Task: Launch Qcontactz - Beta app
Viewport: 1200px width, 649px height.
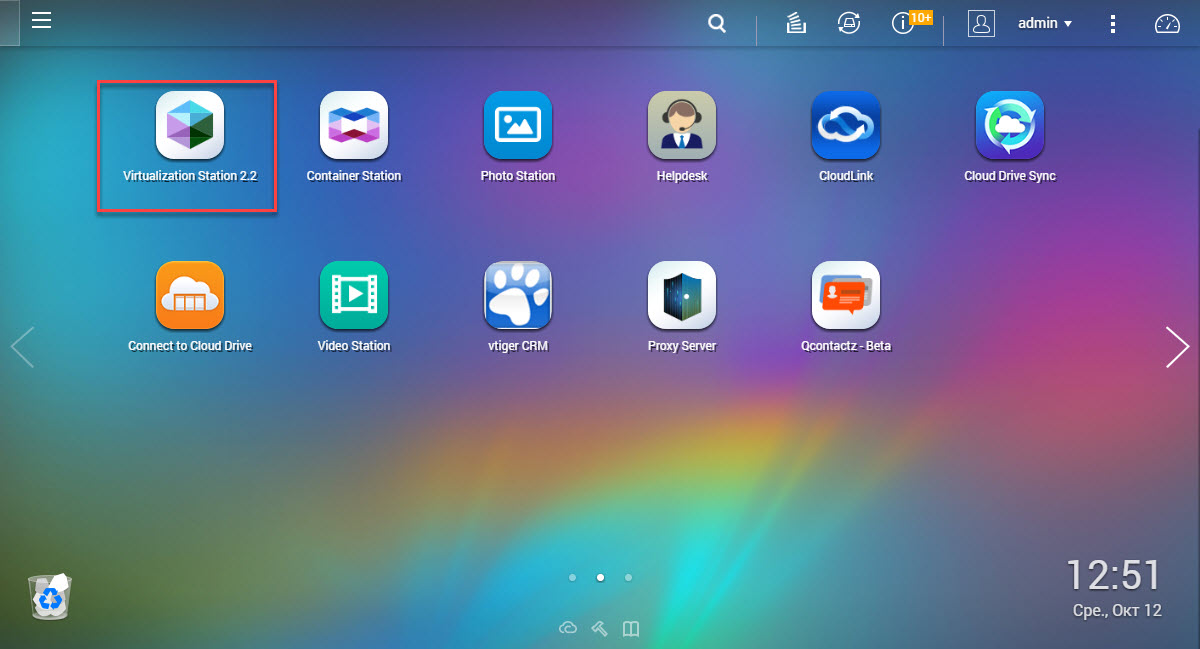Action: click(x=846, y=296)
